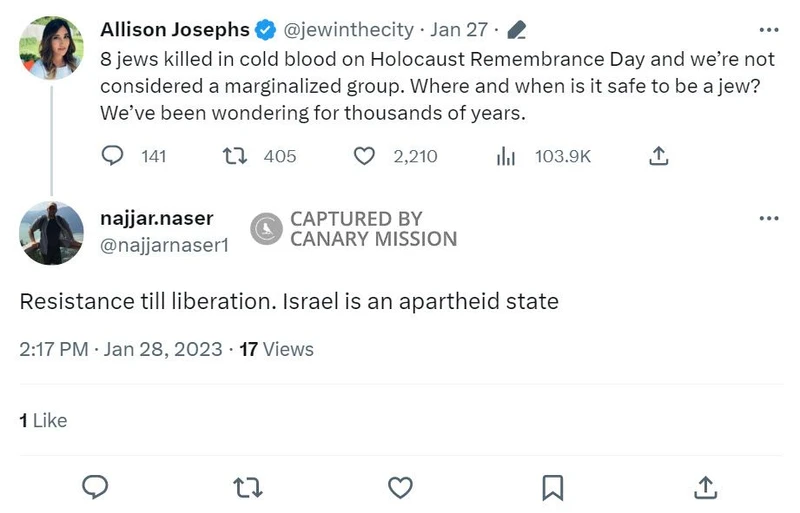Open more options for najjar.naser's tweet

768,218
